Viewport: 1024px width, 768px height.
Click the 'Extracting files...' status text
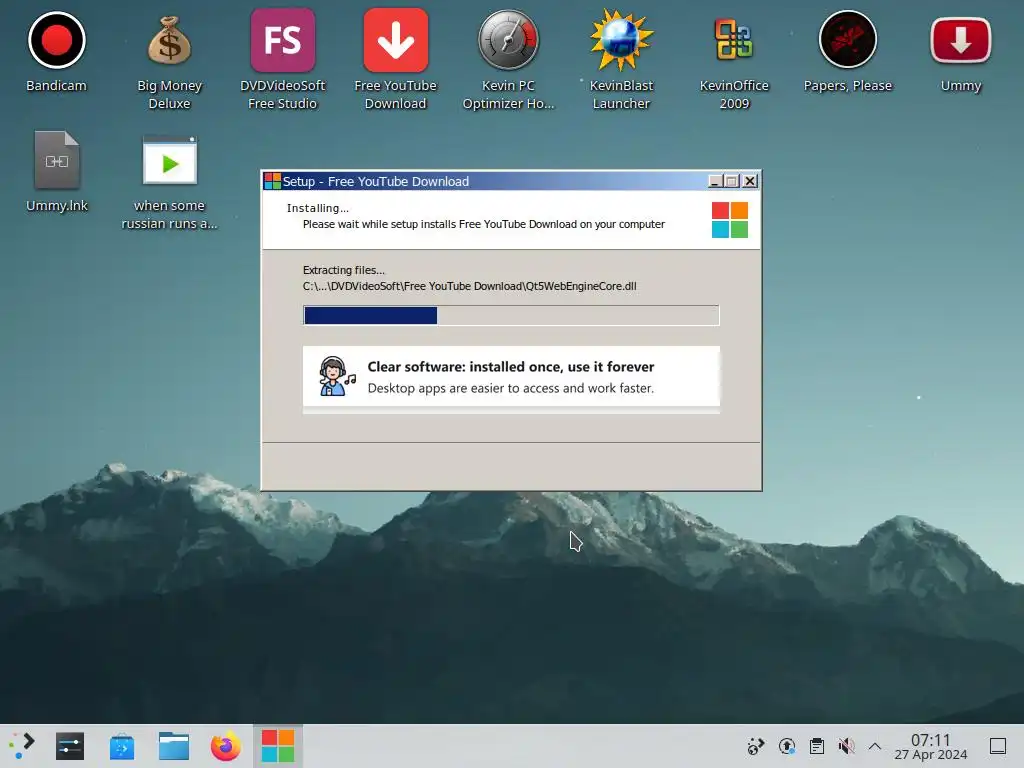coord(344,270)
